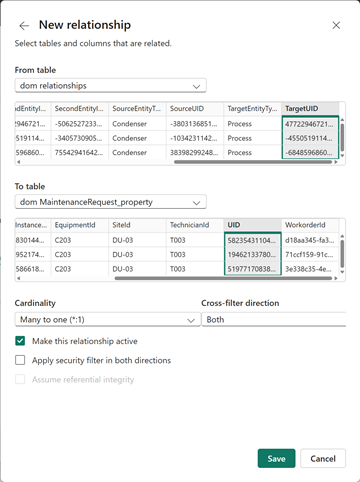Click the cell d18aa345-fa3... in WorkorderId
The image size is (360, 482).
[x=310, y=240]
